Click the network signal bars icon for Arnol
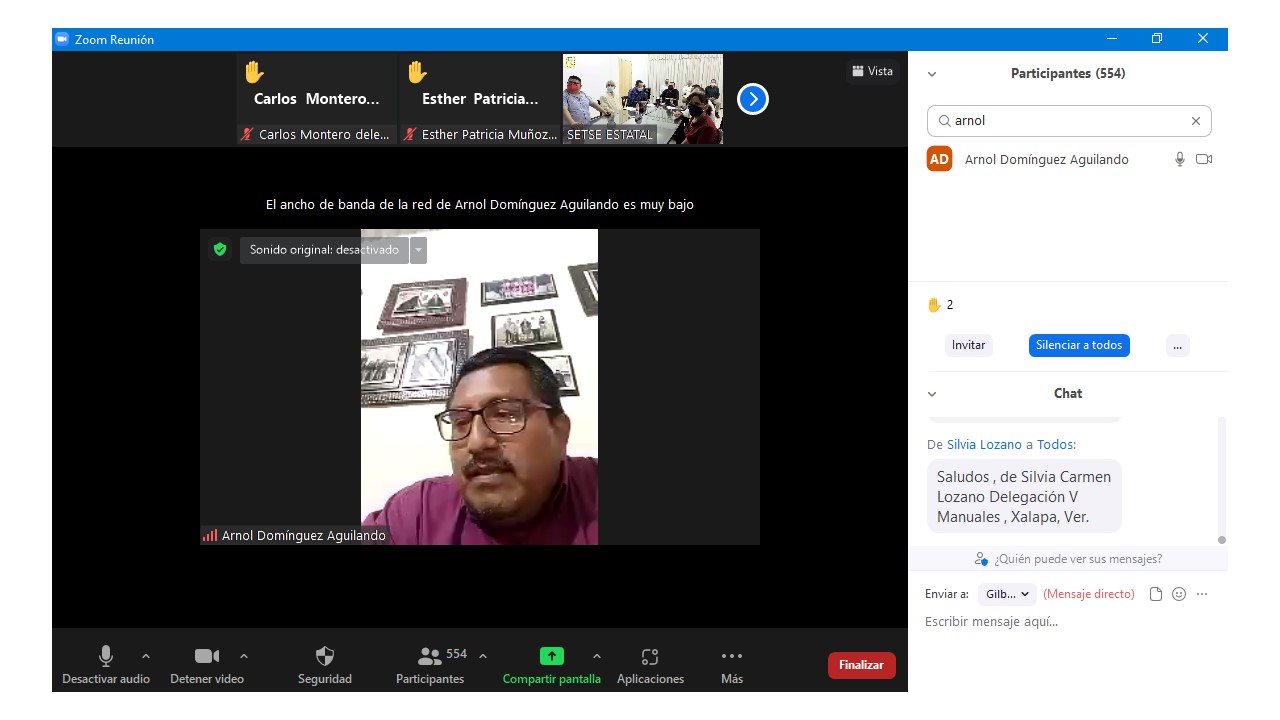Screen dimensions: 1280x720 point(210,535)
